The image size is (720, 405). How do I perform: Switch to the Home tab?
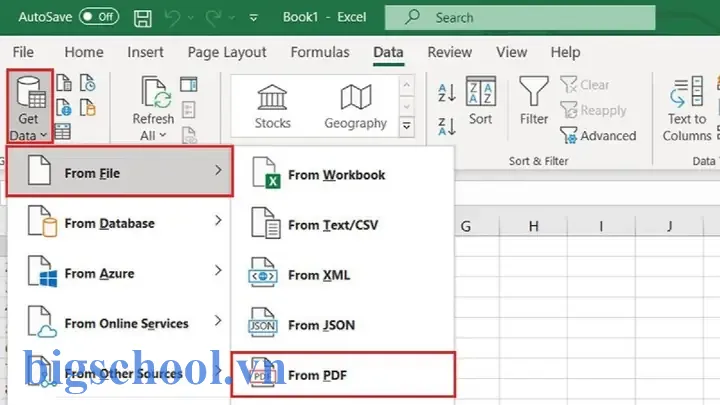point(84,52)
